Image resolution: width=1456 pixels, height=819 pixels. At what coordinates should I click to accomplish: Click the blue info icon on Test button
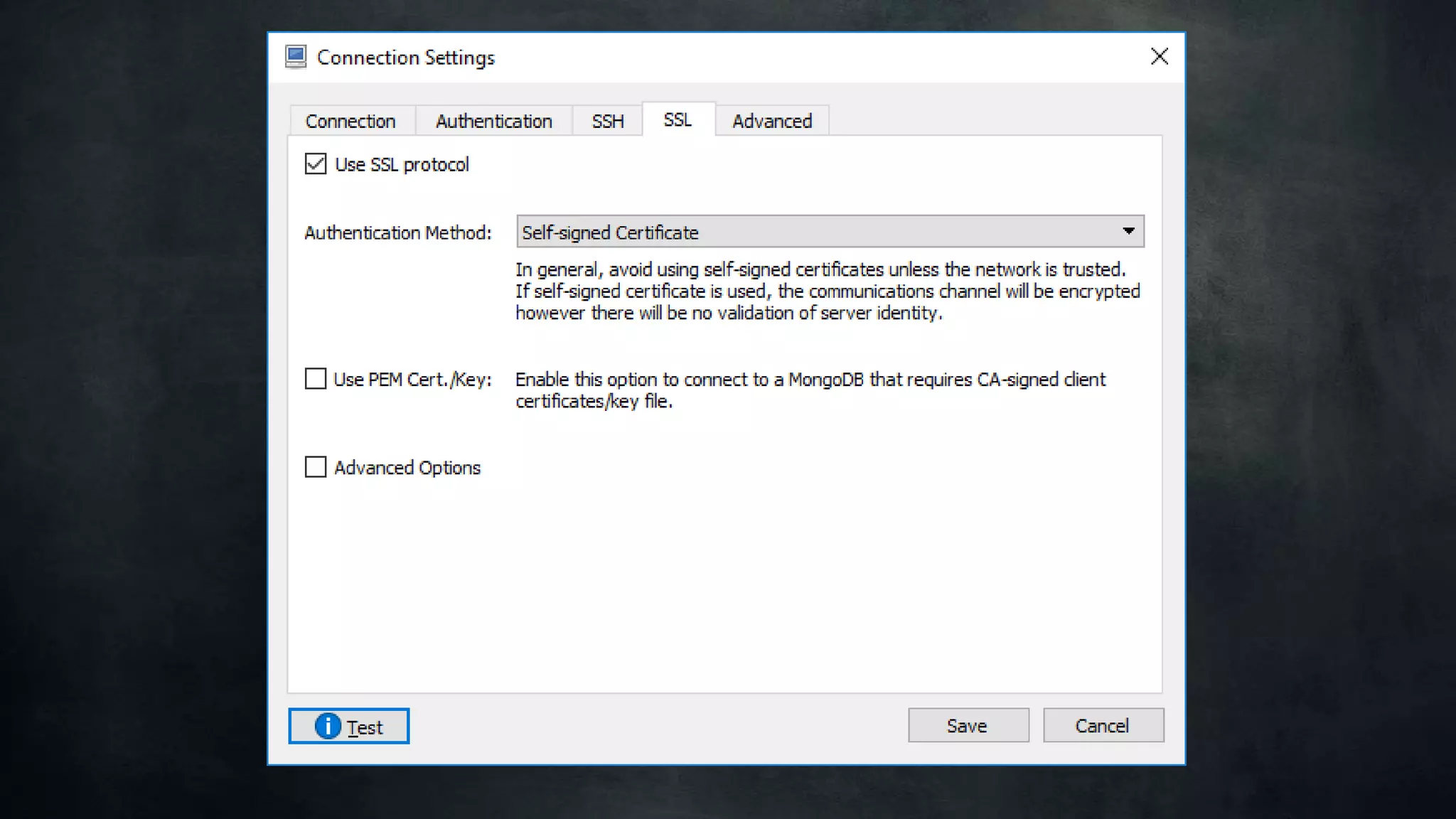pyautogui.click(x=328, y=726)
